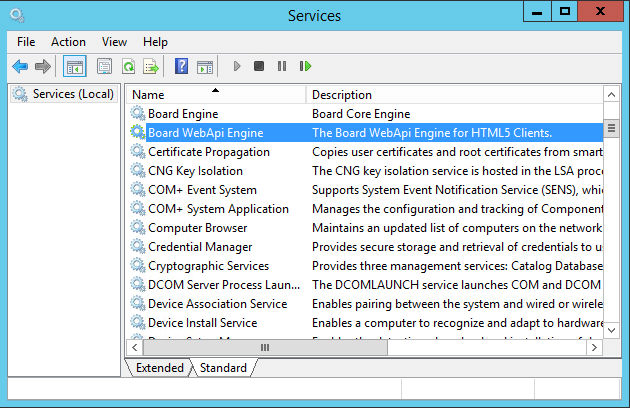Select the Device Install Service name
630x408 pixels.
coord(202,323)
